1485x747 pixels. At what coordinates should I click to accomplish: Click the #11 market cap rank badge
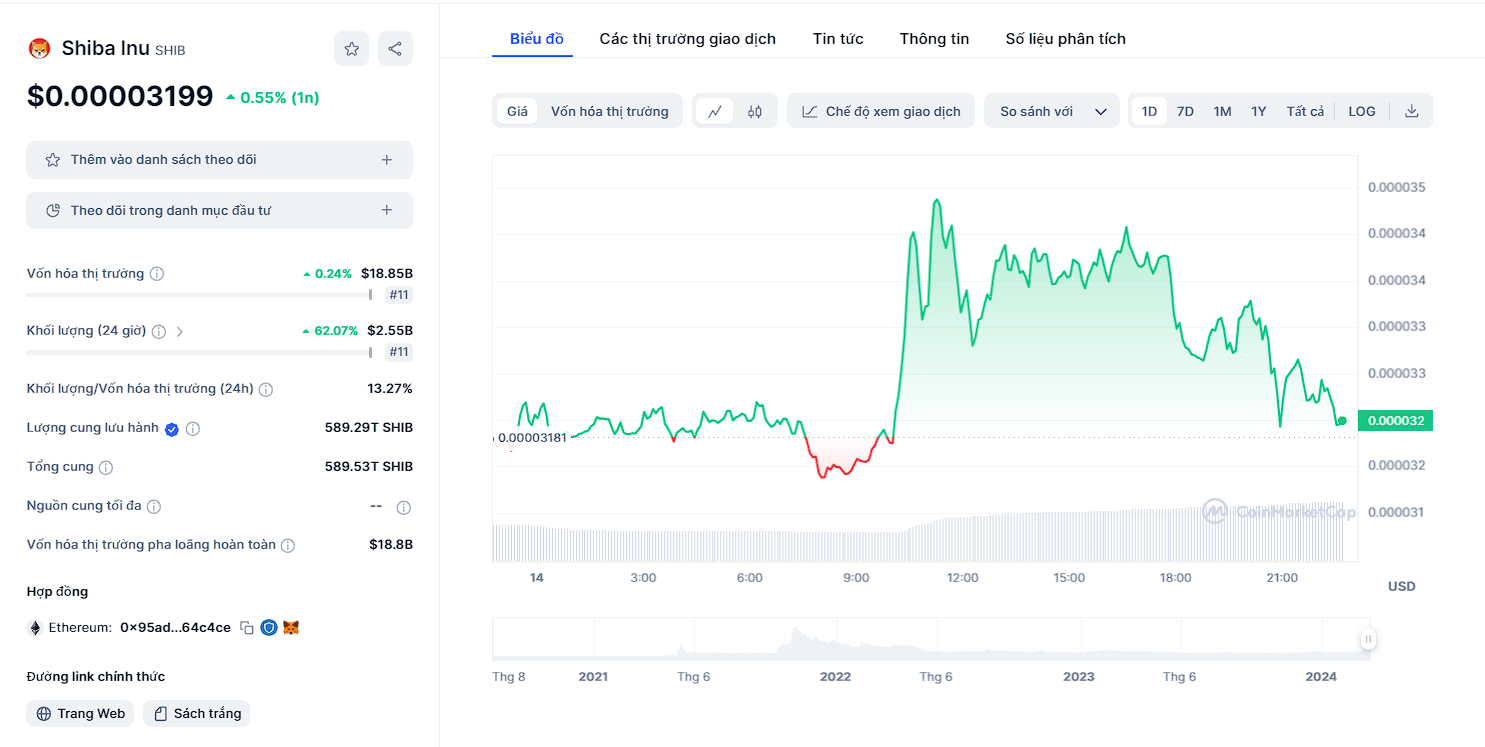click(399, 295)
